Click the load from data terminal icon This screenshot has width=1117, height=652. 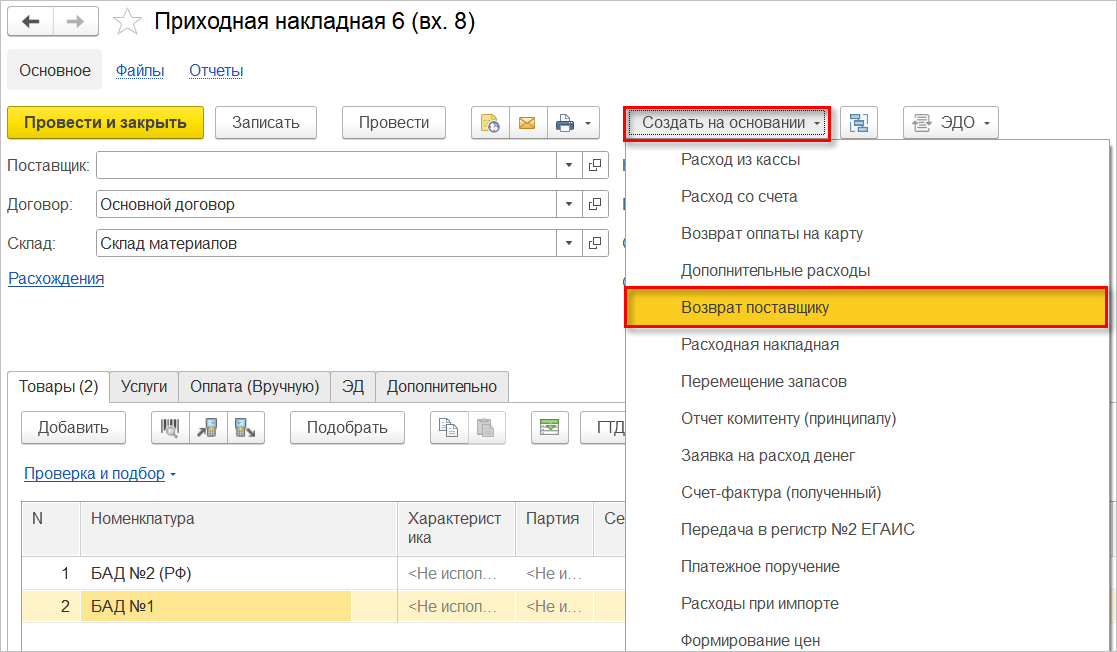pos(208,428)
